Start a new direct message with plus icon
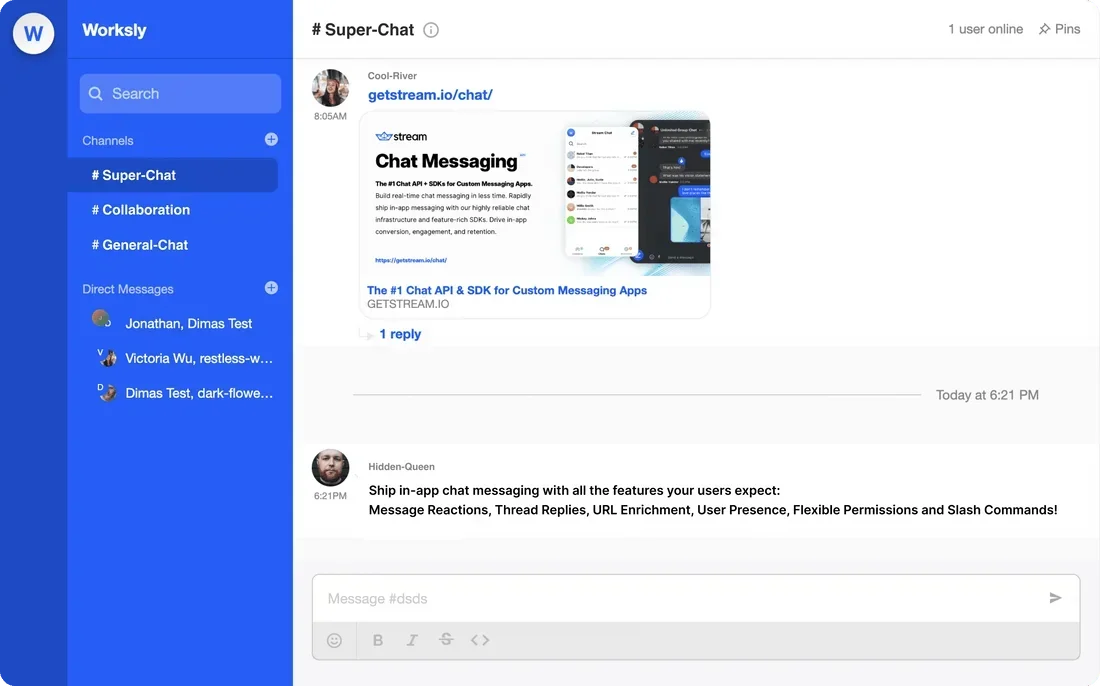 270,287
